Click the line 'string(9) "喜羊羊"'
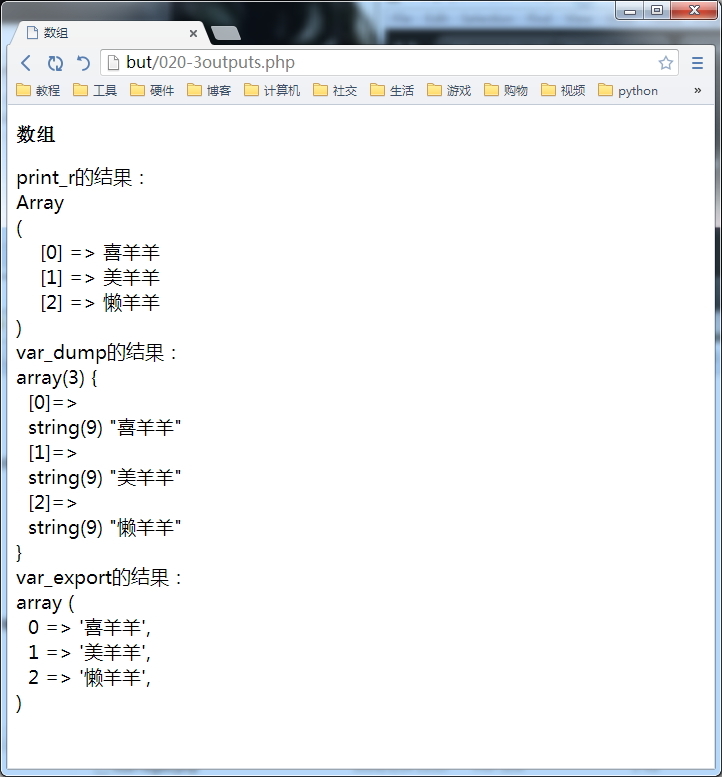This screenshot has height=777, width=722. (x=105, y=428)
